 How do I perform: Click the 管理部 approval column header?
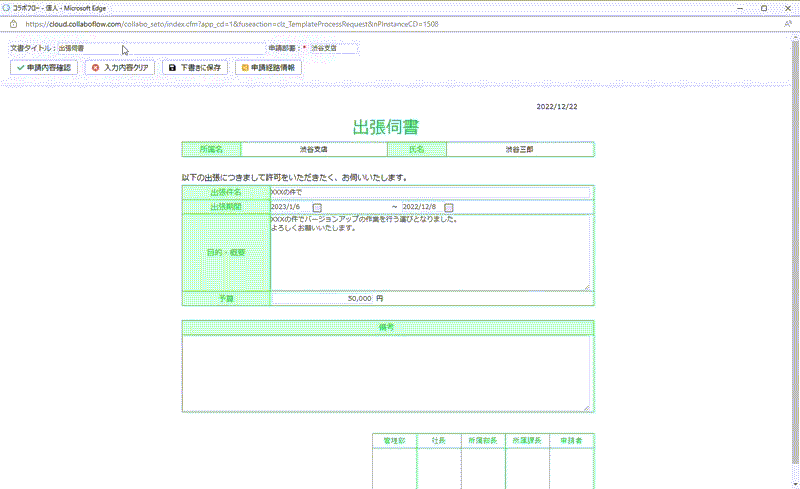[394, 440]
